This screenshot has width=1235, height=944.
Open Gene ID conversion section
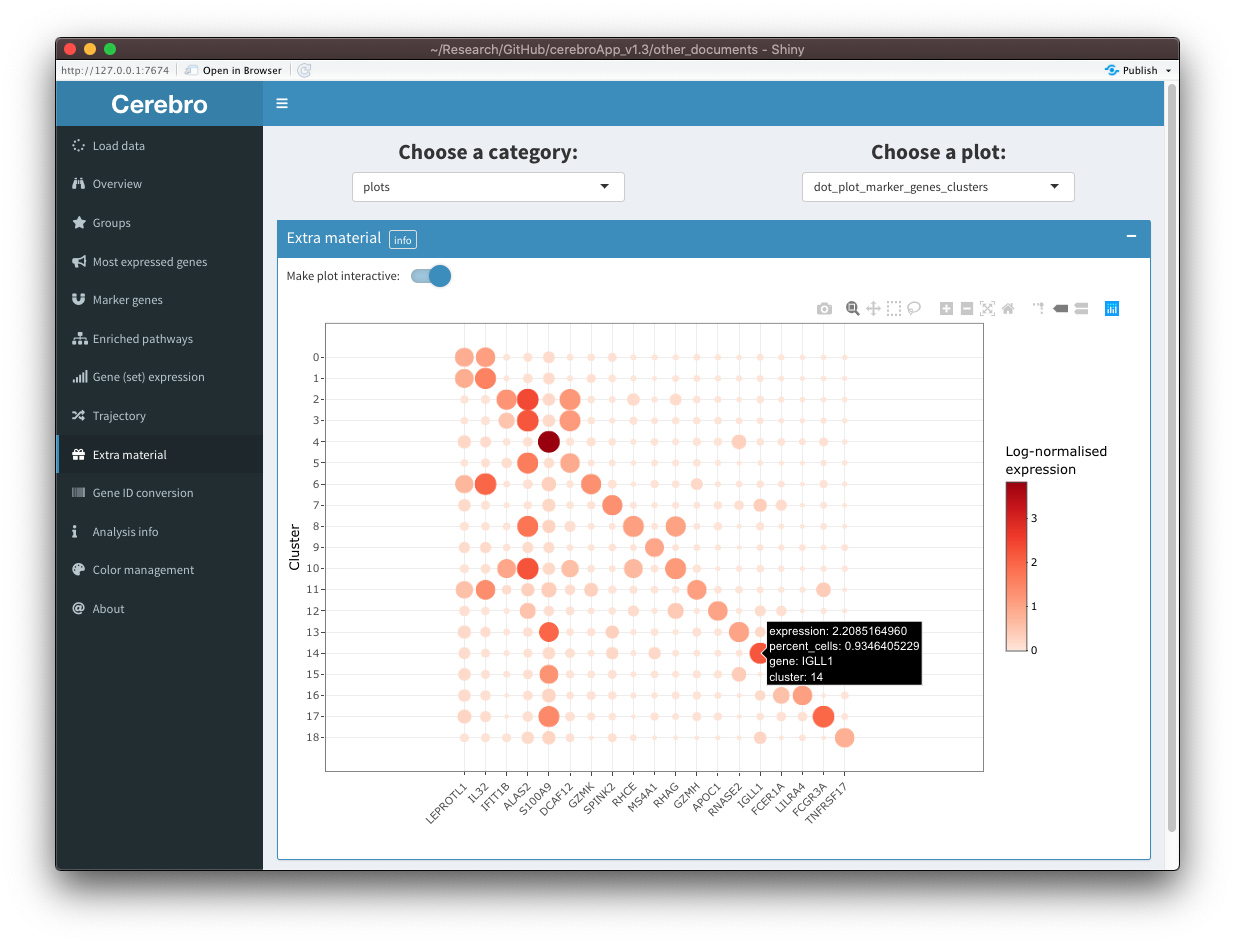tap(159, 493)
